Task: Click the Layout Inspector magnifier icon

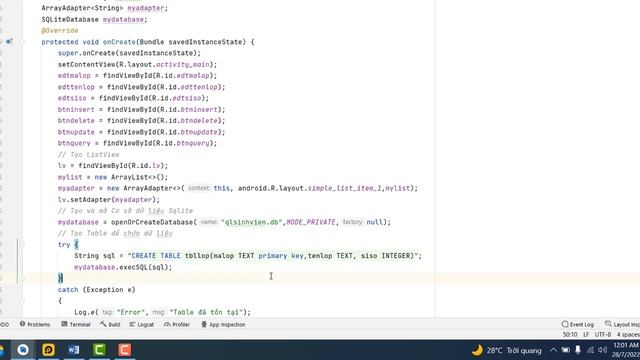Action: [608, 324]
